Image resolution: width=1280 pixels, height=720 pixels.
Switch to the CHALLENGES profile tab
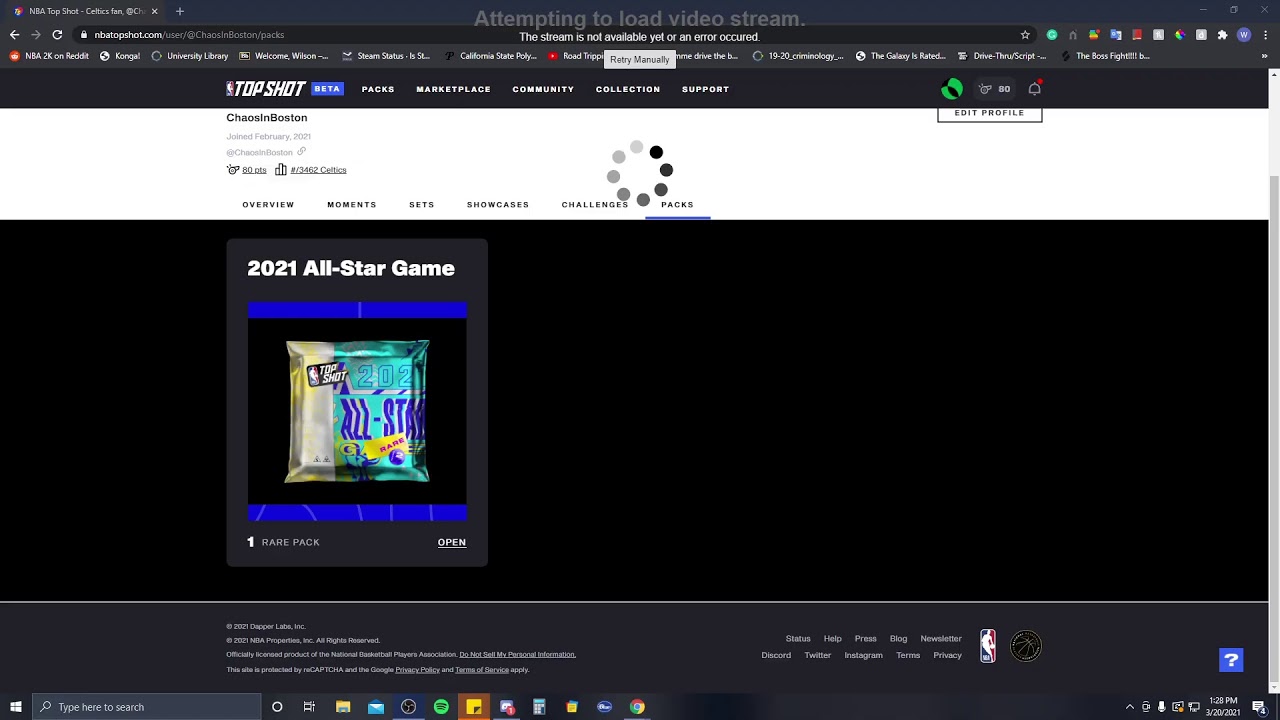595,204
